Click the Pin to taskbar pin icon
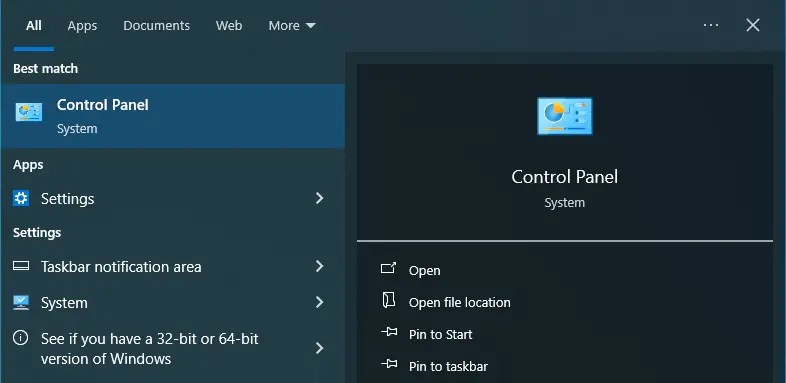 (x=389, y=364)
